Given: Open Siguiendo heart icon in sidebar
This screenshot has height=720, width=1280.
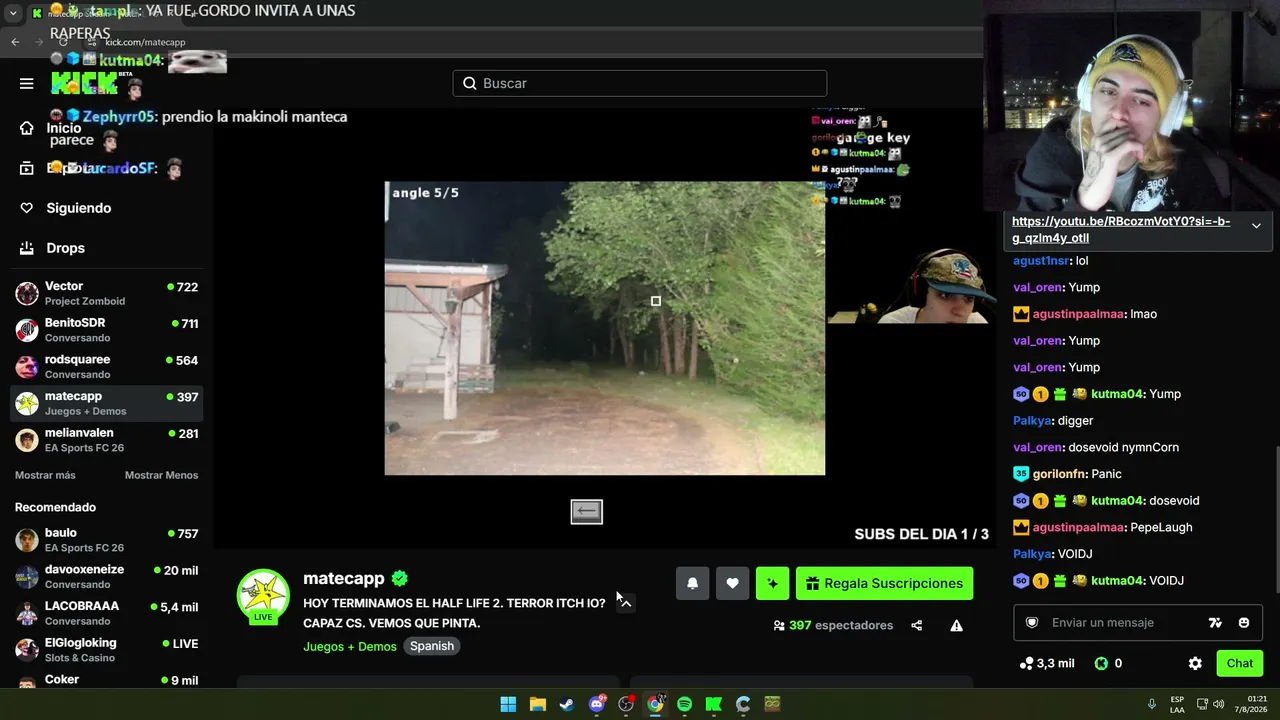Looking at the screenshot, I should [27, 208].
